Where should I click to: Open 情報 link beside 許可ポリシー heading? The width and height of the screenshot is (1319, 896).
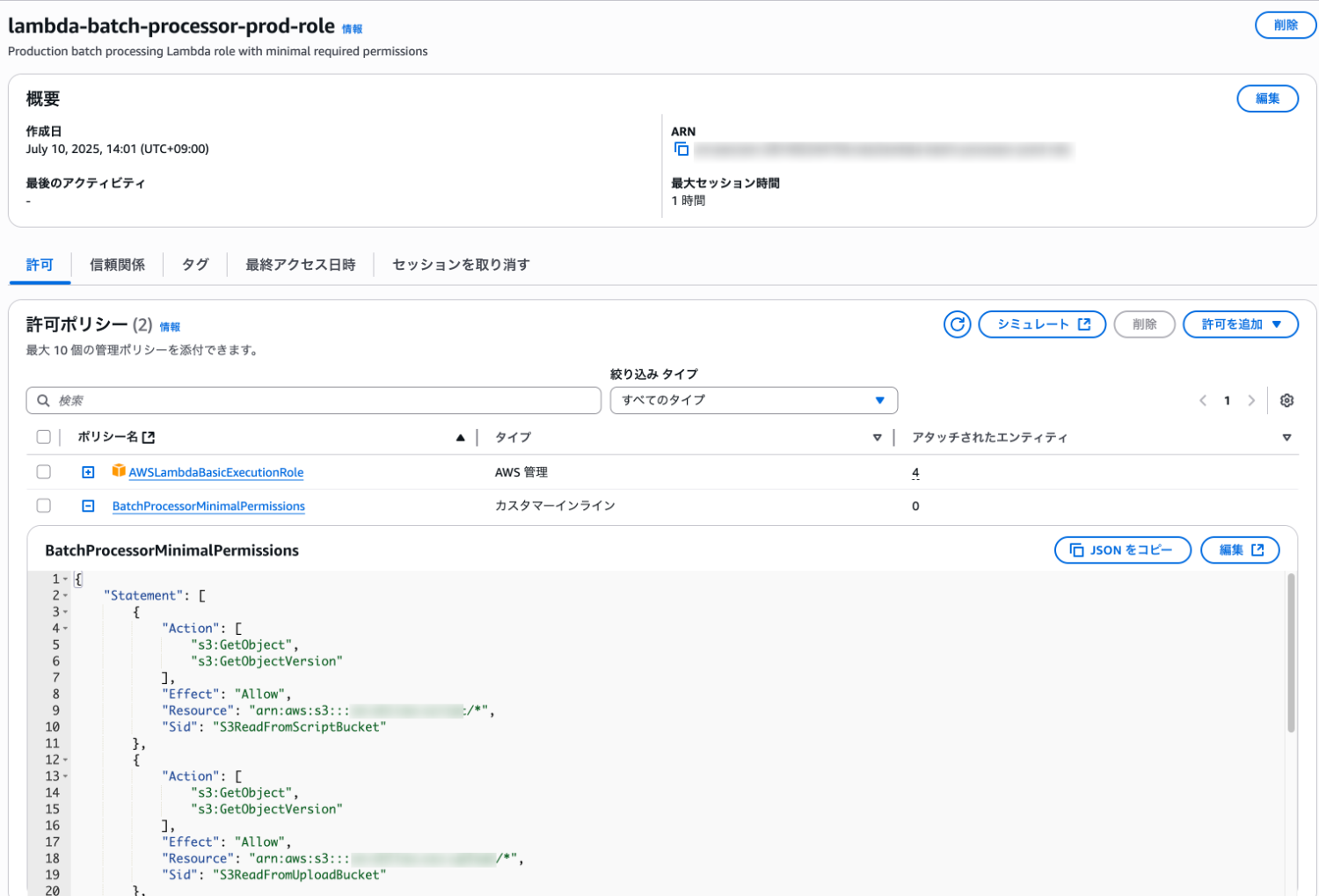pyautogui.click(x=170, y=327)
